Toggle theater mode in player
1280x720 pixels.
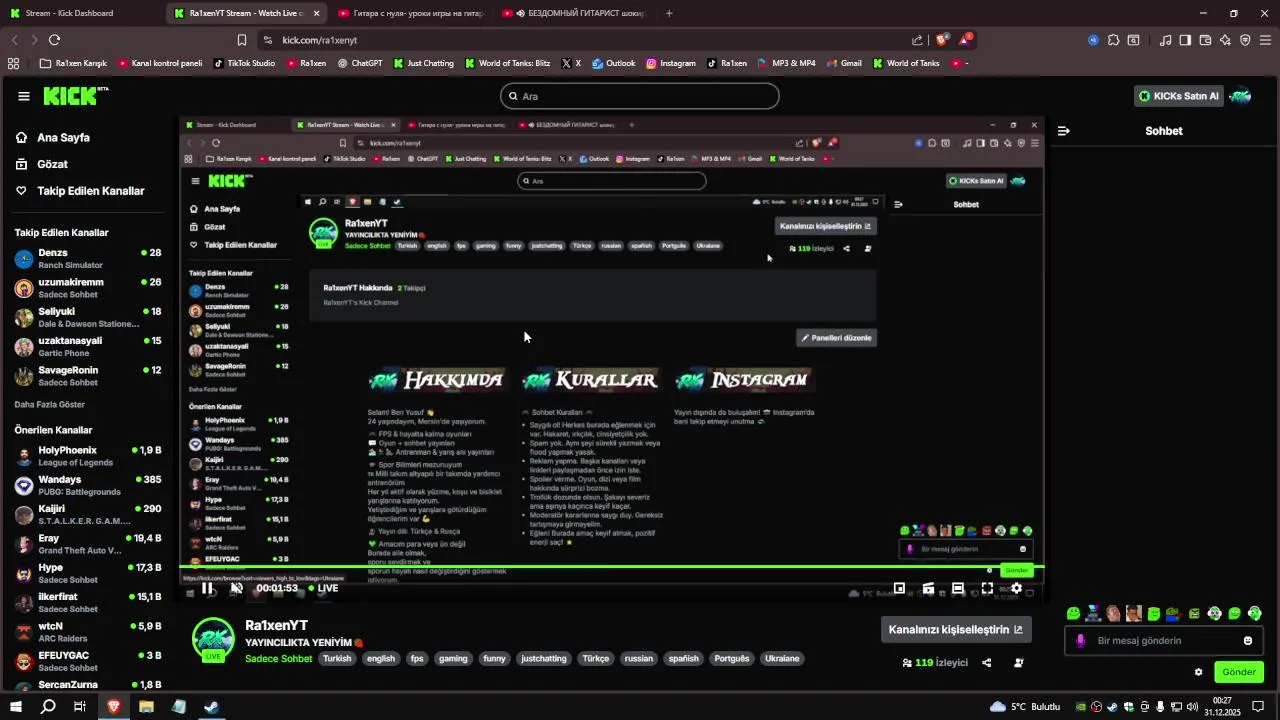[957, 588]
